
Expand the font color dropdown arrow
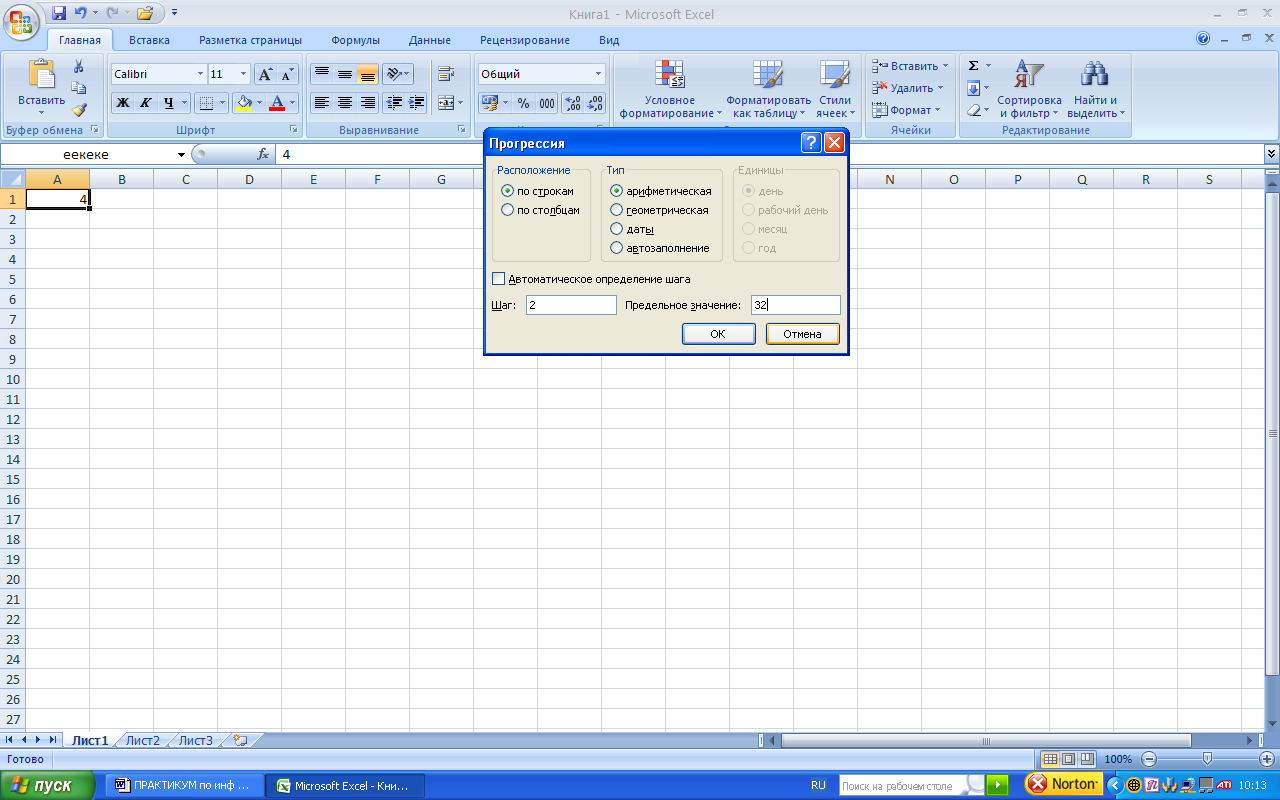(292, 102)
